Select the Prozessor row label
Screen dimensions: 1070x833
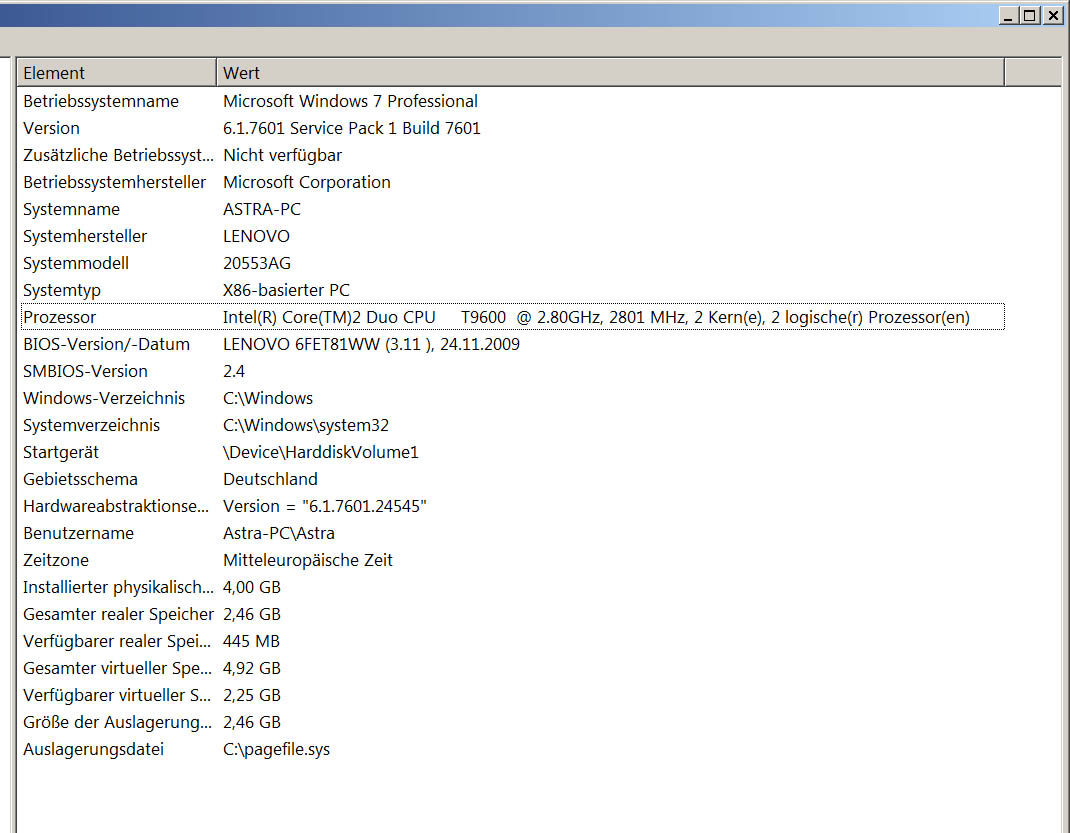(59, 317)
